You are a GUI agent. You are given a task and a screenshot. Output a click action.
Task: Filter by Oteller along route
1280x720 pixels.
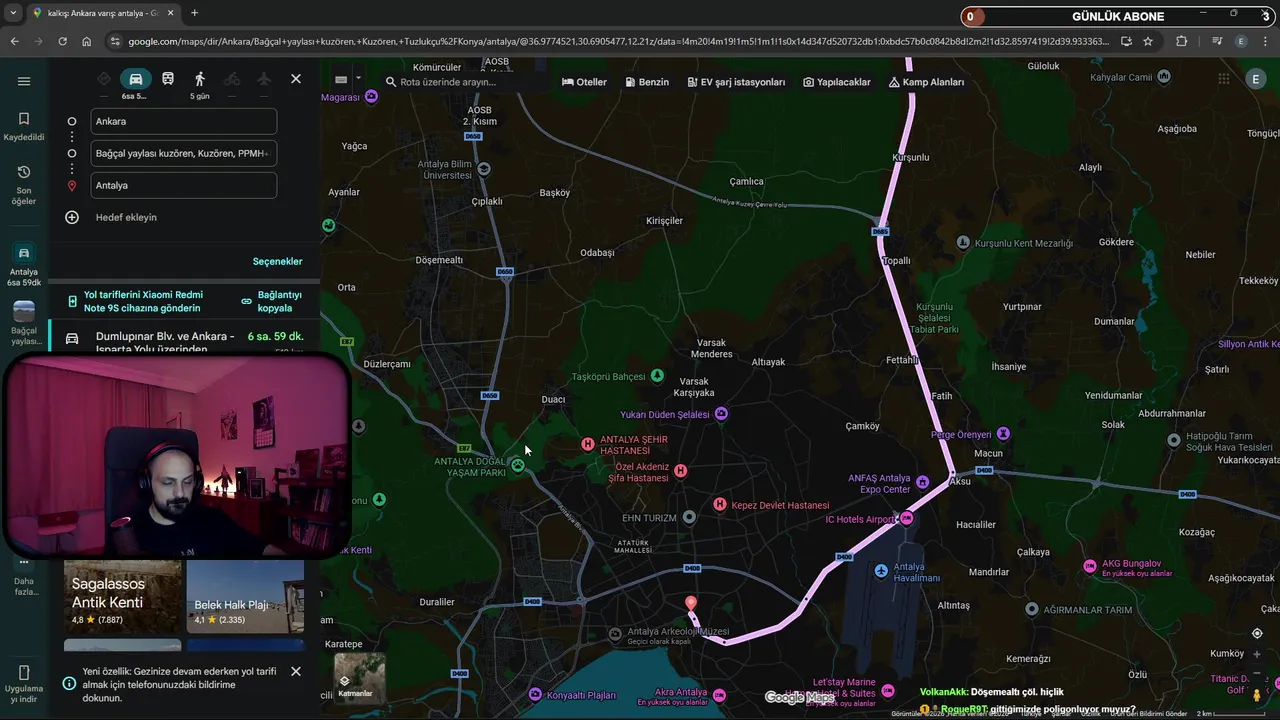tap(584, 82)
